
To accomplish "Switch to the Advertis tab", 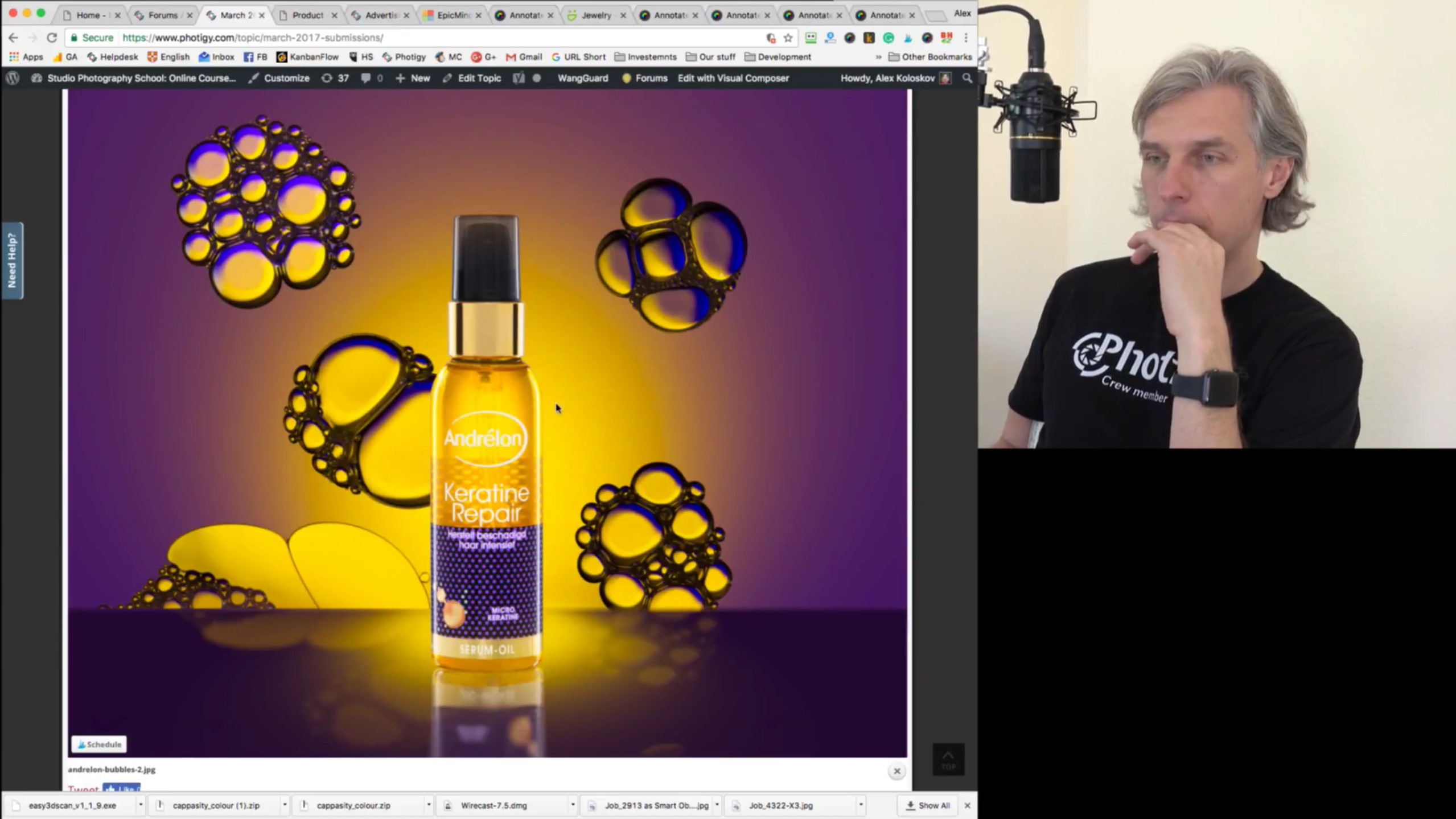I will (380, 15).
